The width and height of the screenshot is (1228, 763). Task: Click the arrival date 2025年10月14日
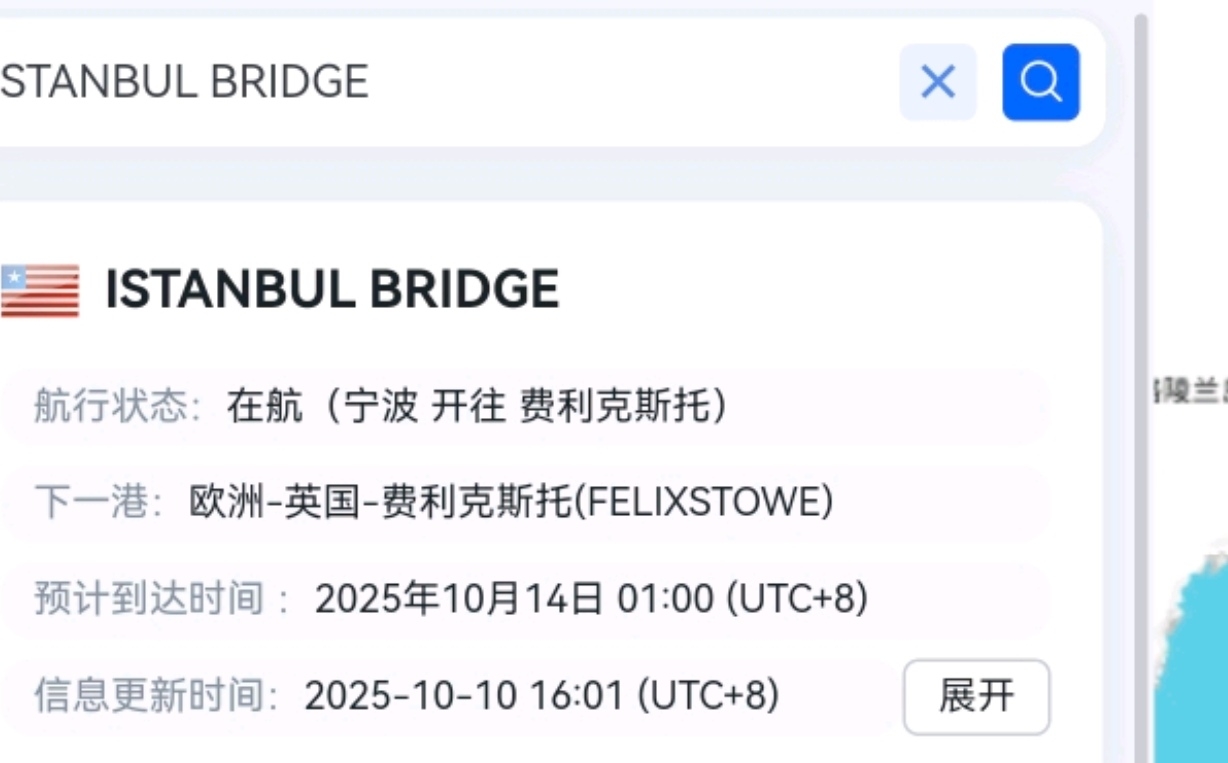click(x=459, y=599)
